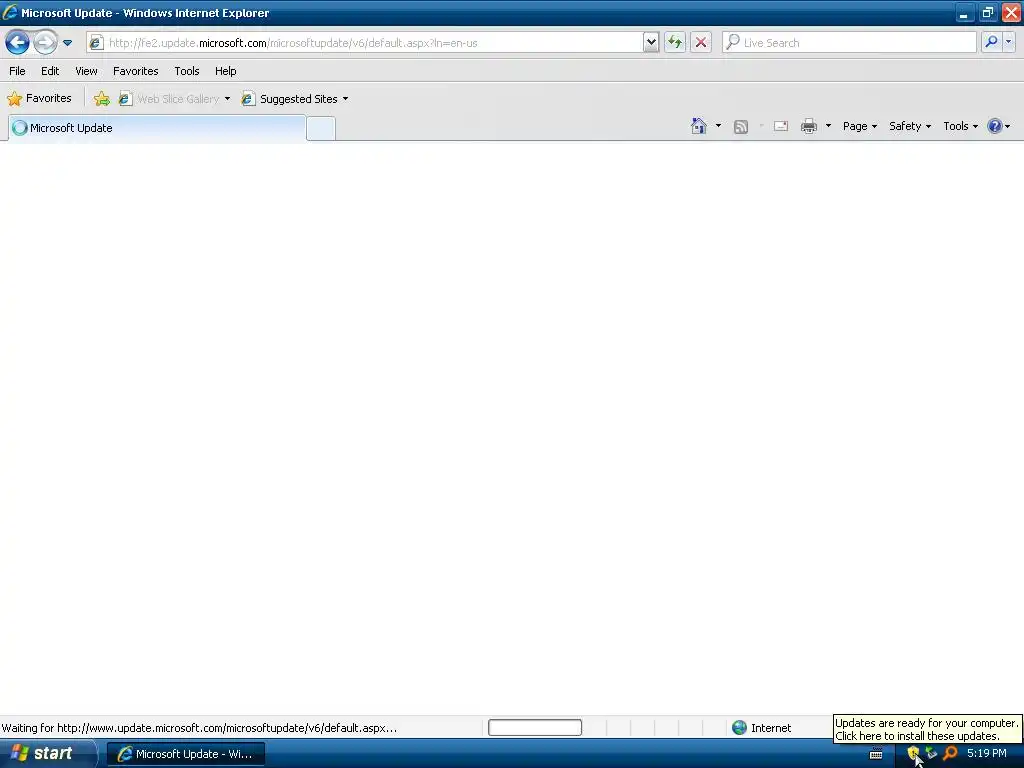The width and height of the screenshot is (1024, 768).
Task: Click the Internet zone globe icon
Action: [x=739, y=728]
